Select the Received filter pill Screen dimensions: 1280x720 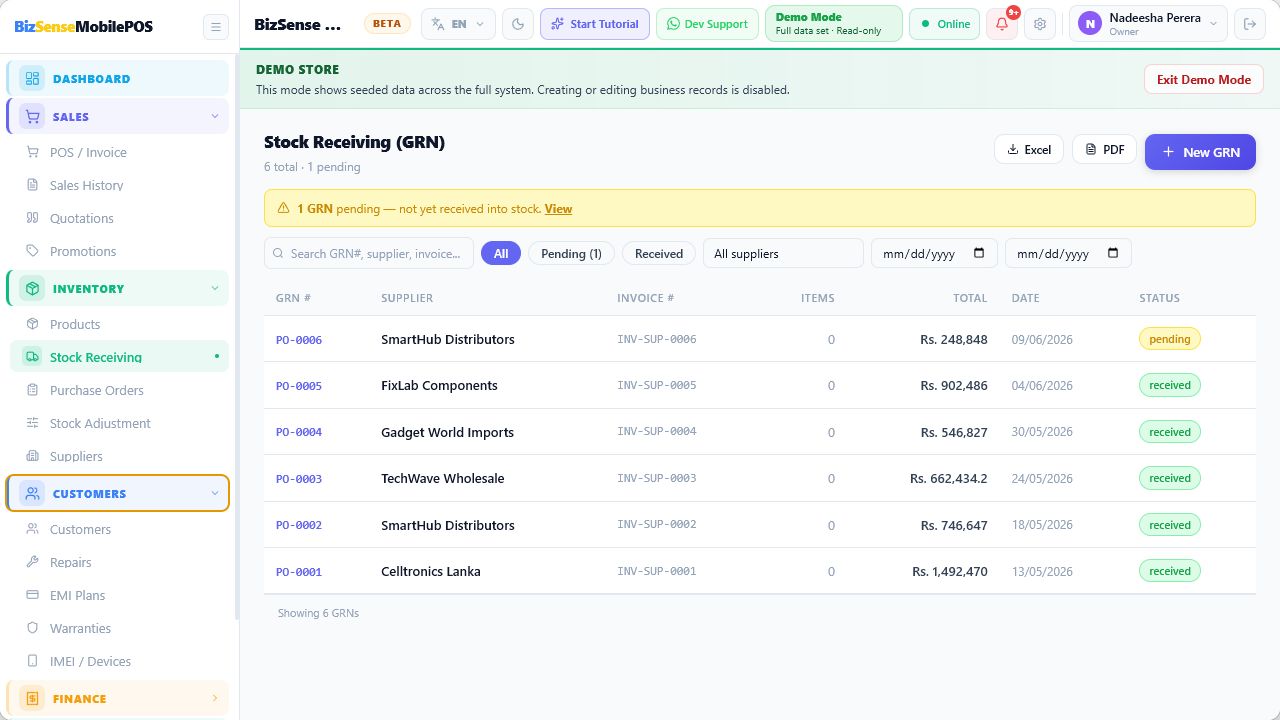(x=659, y=254)
